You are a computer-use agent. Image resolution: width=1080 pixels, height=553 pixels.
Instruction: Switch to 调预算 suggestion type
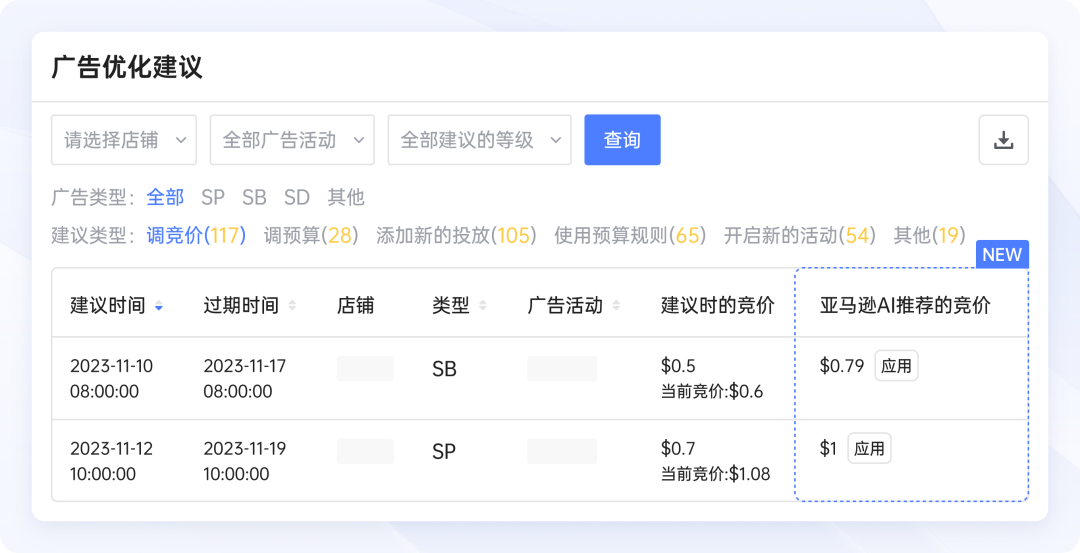pos(310,236)
